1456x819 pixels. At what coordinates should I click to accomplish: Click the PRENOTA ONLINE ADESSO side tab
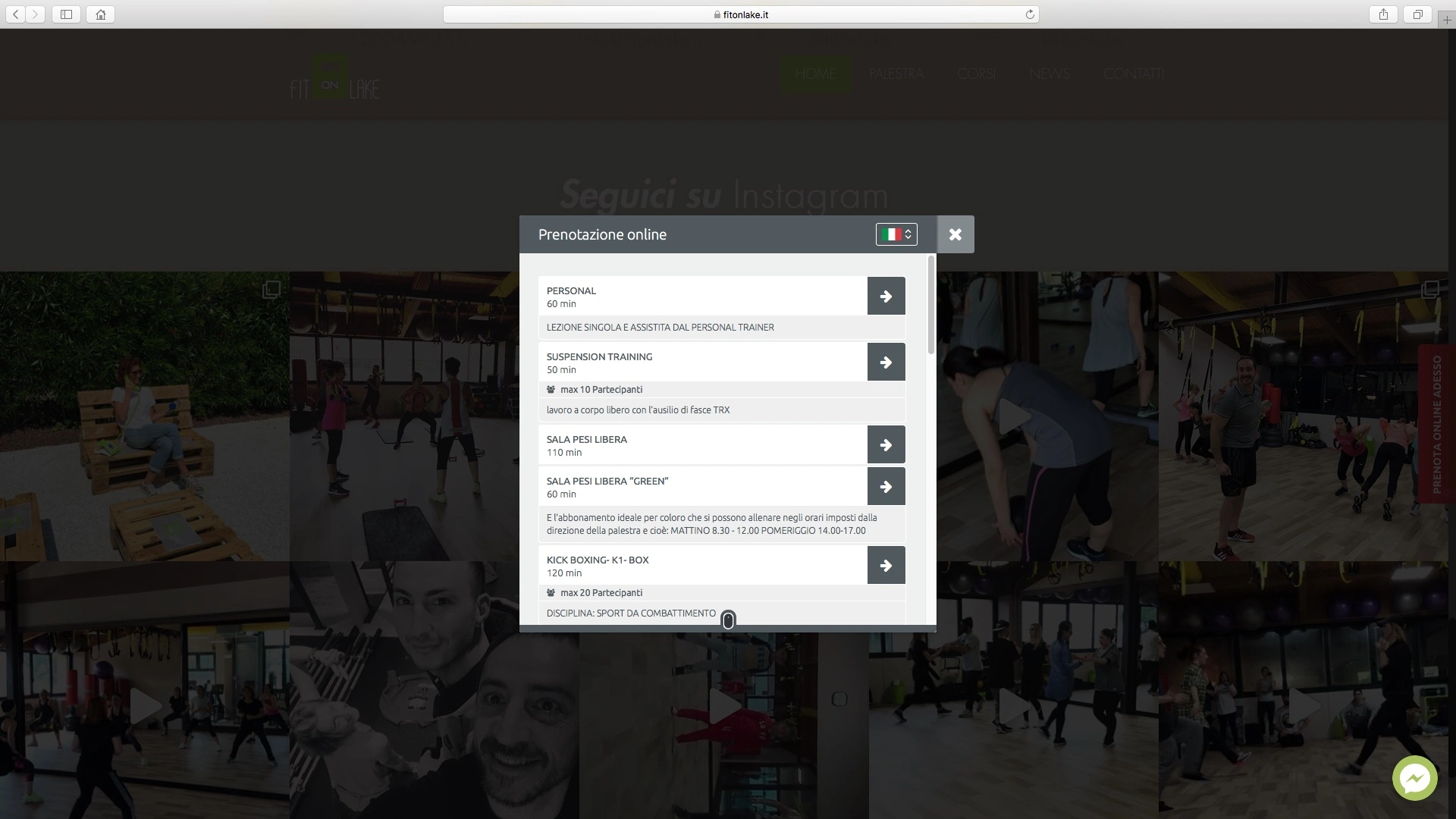[1436, 425]
